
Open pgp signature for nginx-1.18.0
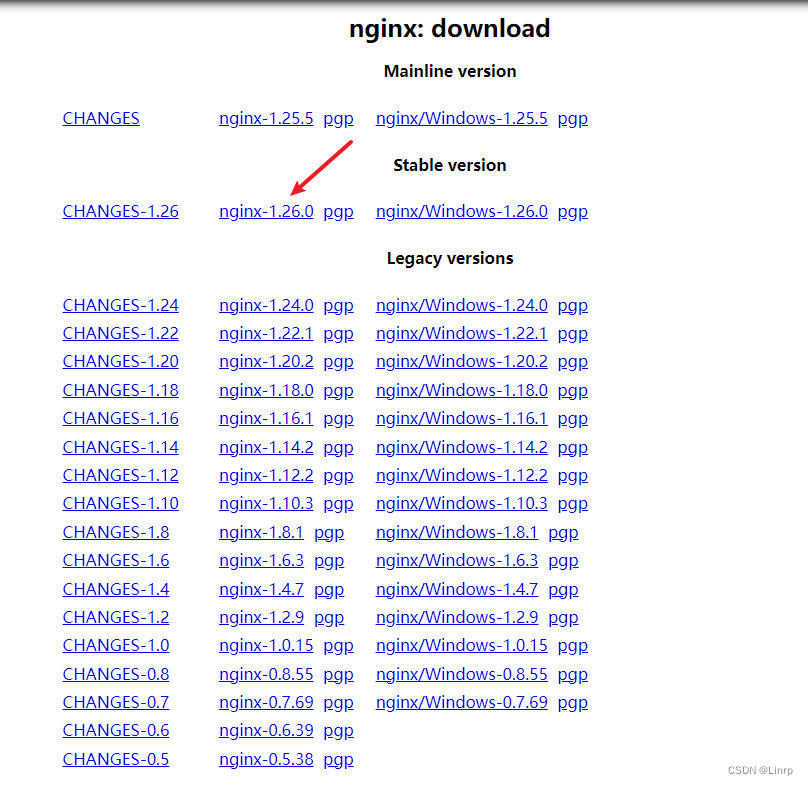(x=339, y=391)
